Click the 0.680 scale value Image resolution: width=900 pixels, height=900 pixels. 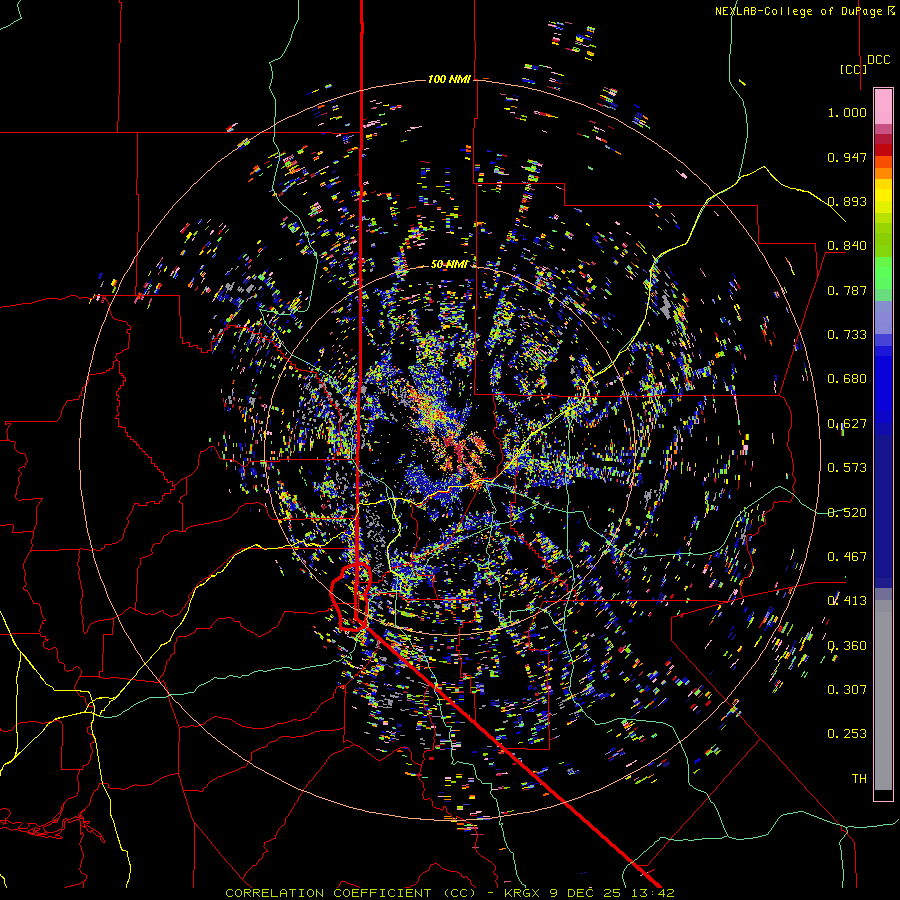point(847,379)
